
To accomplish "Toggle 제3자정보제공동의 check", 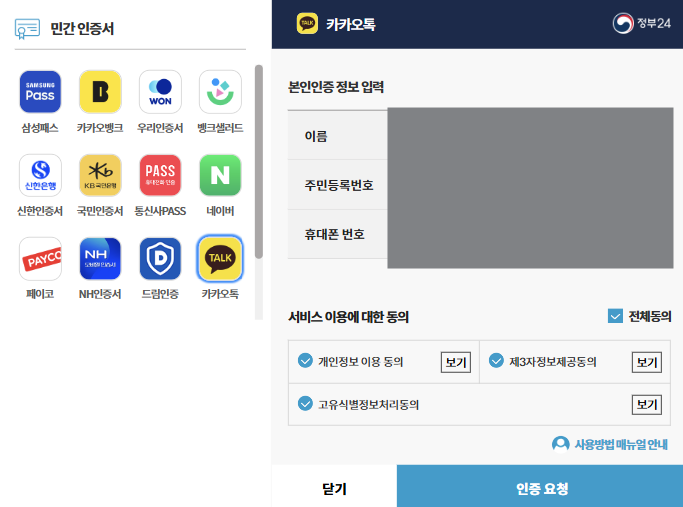I will tap(496, 361).
